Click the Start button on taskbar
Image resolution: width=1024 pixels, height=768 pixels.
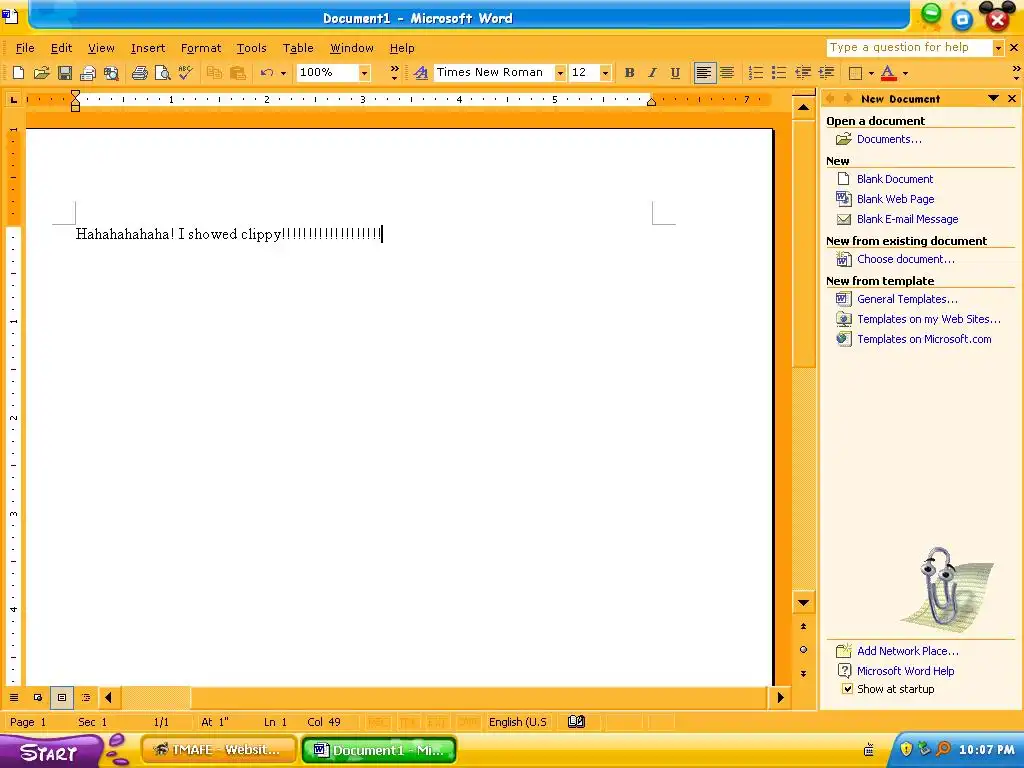coord(50,751)
